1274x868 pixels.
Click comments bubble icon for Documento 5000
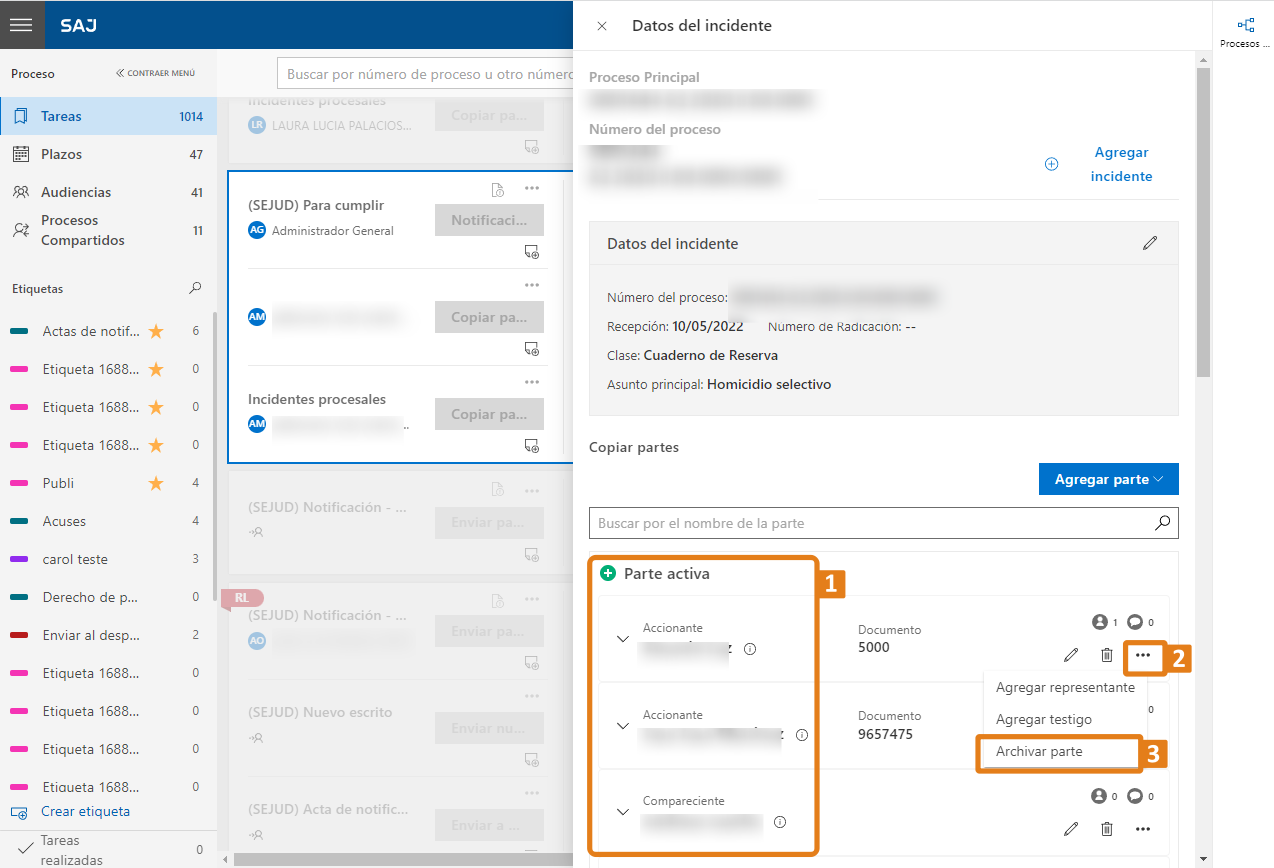(1134, 622)
